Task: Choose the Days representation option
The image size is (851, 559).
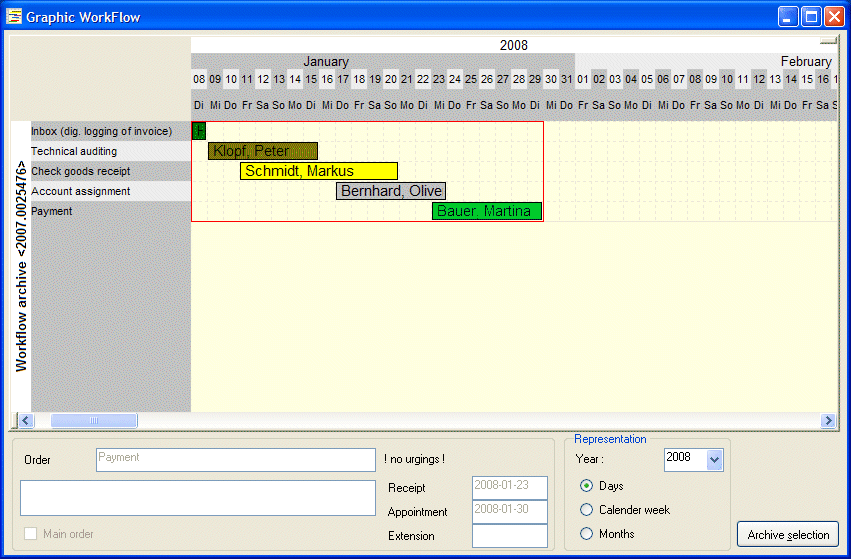Action: (586, 486)
